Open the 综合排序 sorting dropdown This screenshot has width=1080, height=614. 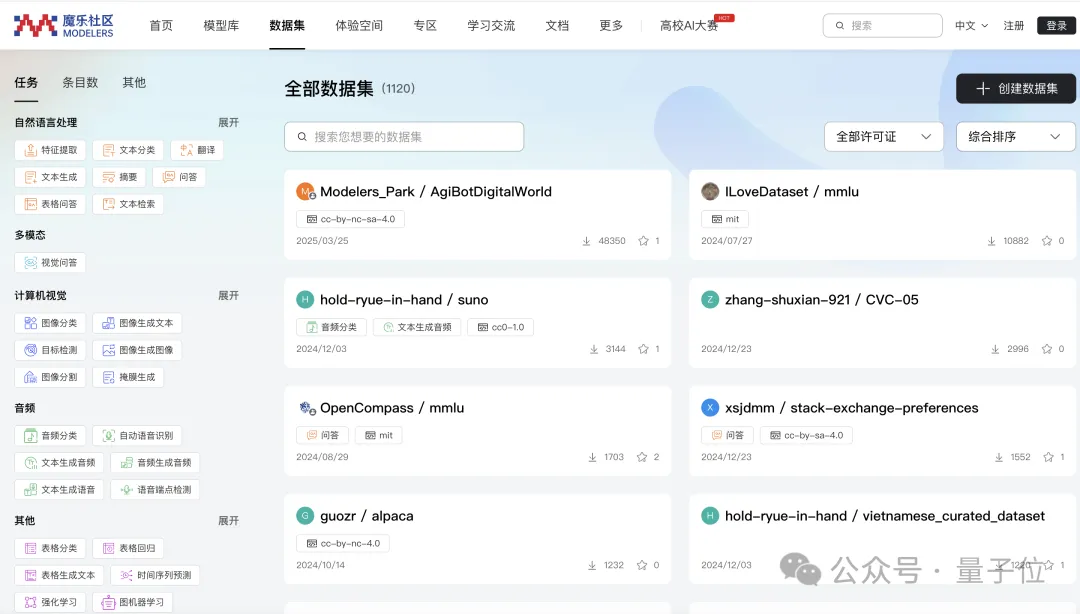1014,136
